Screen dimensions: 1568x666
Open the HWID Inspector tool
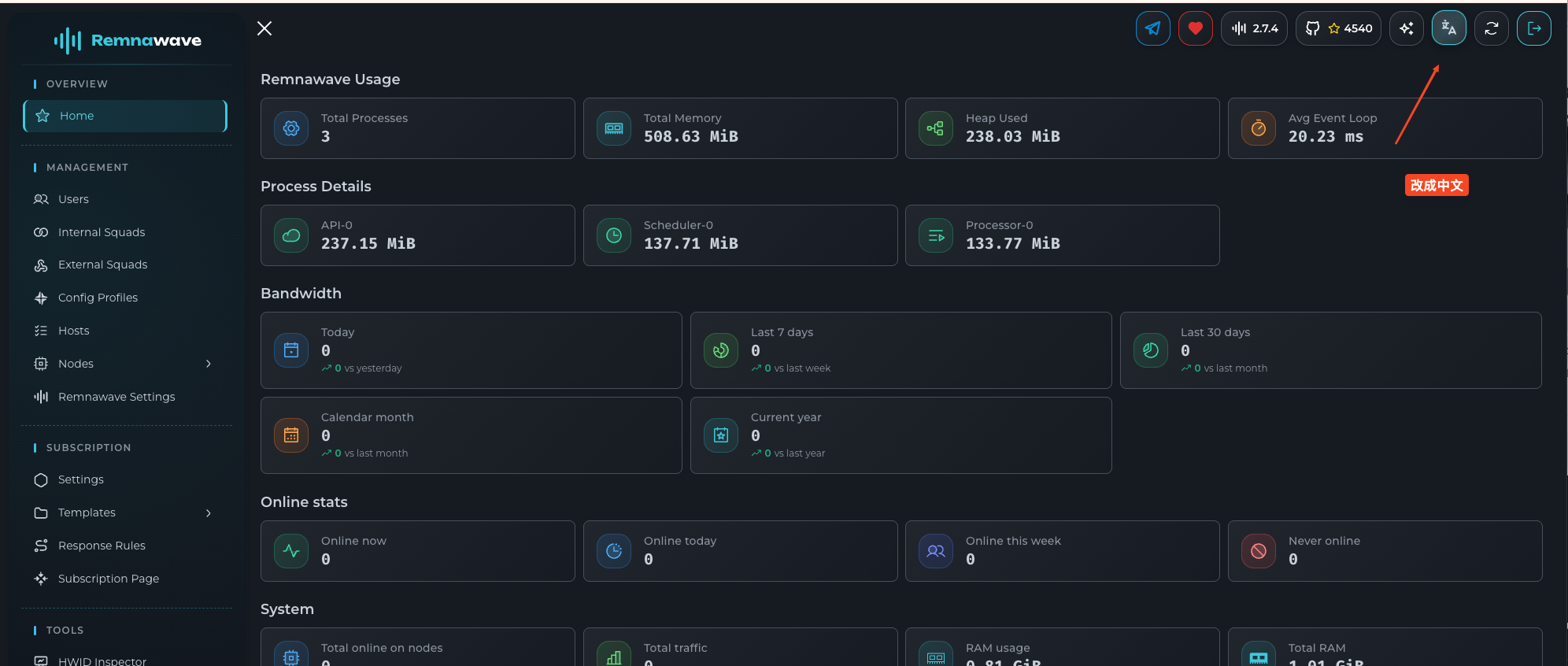point(125,660)
